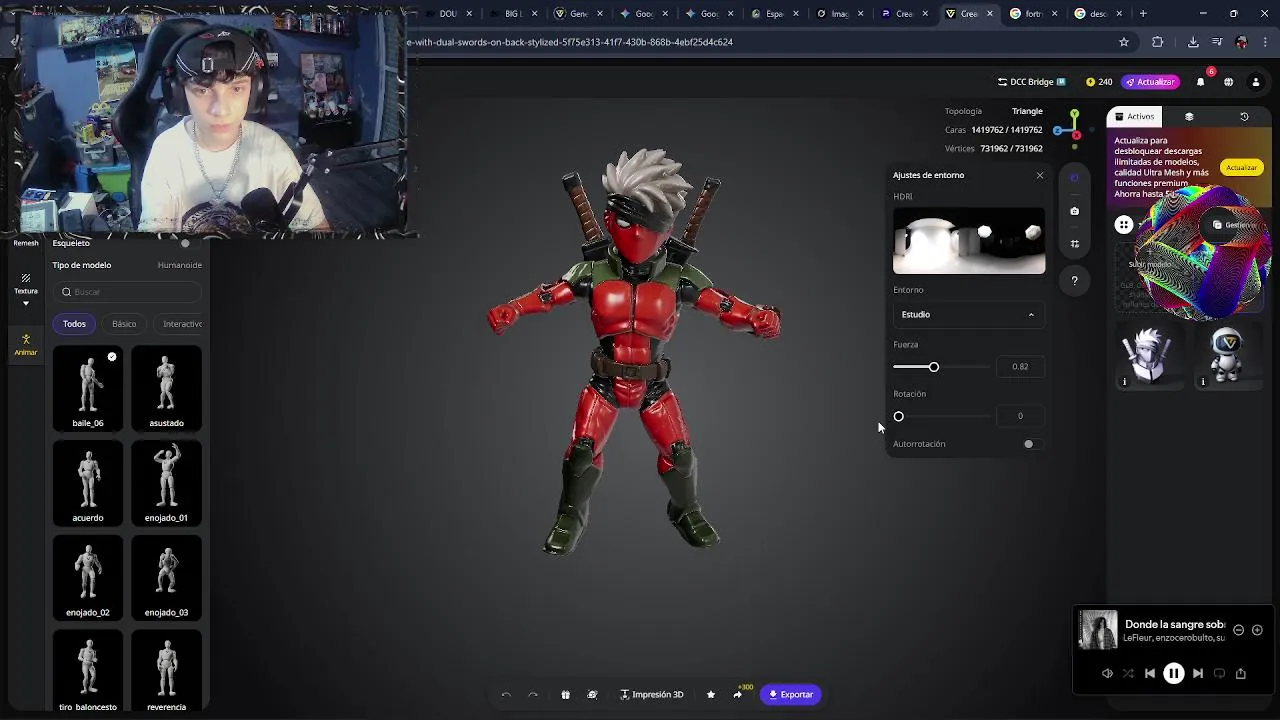
Task: Click Impresión 3D button
Action: pyautogui.click(x=651, y=694)
